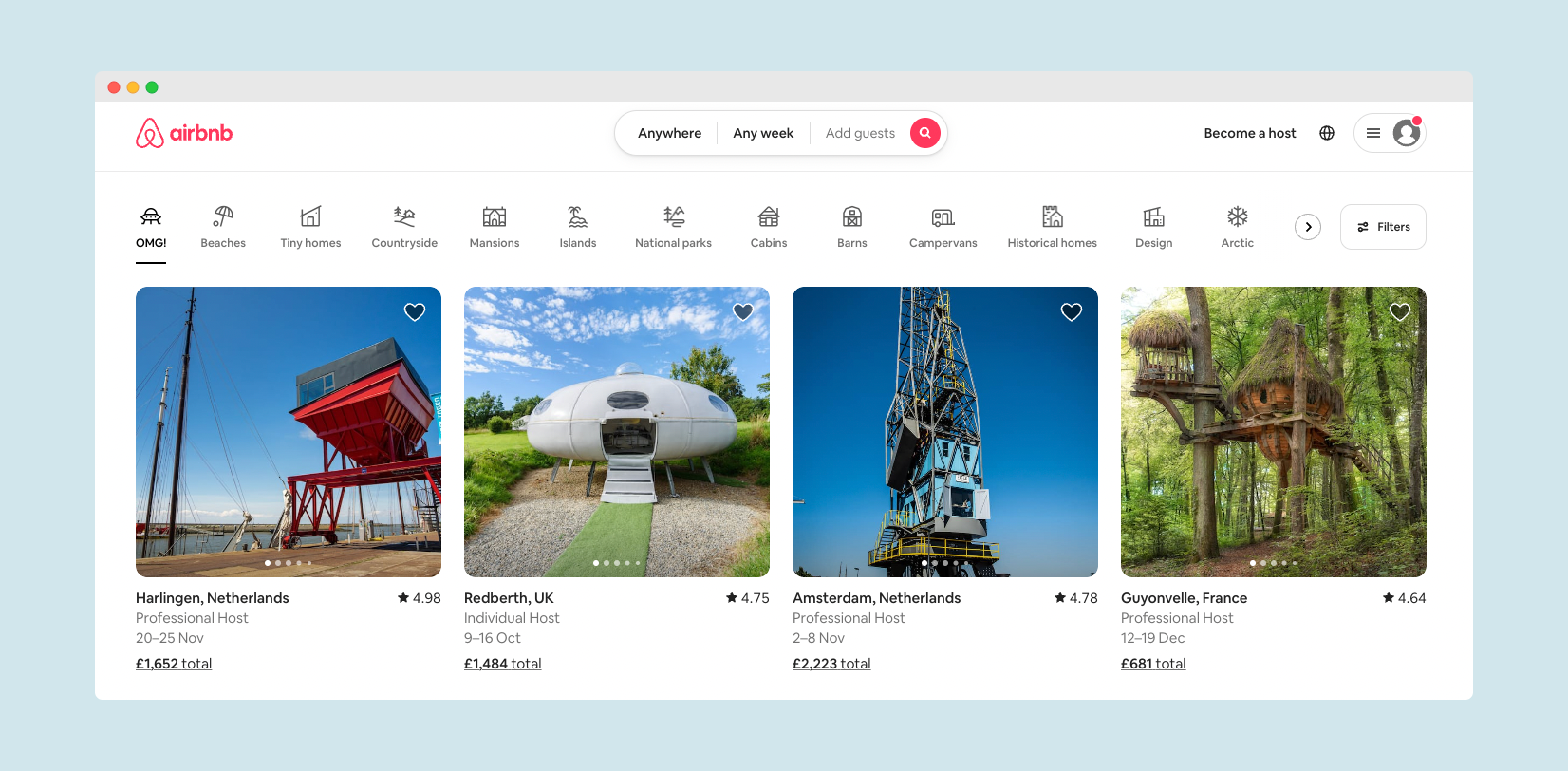Viewport: 1568px width, 771px height.
Task: Click the Guyonvelle, France title
Action: 1185,598
